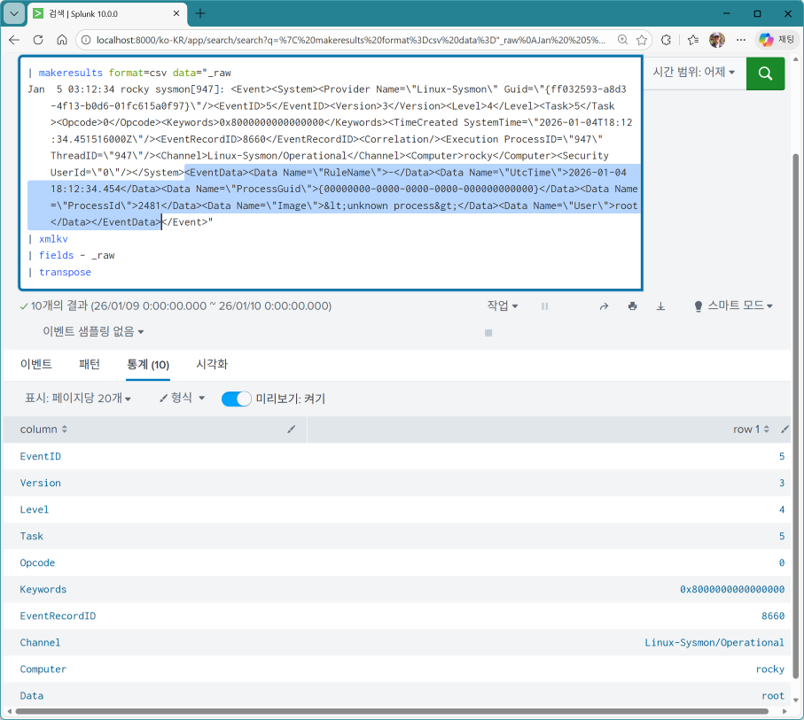Screen dimensions: 804x720
Task: Select the Linux-Sysmon/Operational channel value
Action: click(714, 642)
